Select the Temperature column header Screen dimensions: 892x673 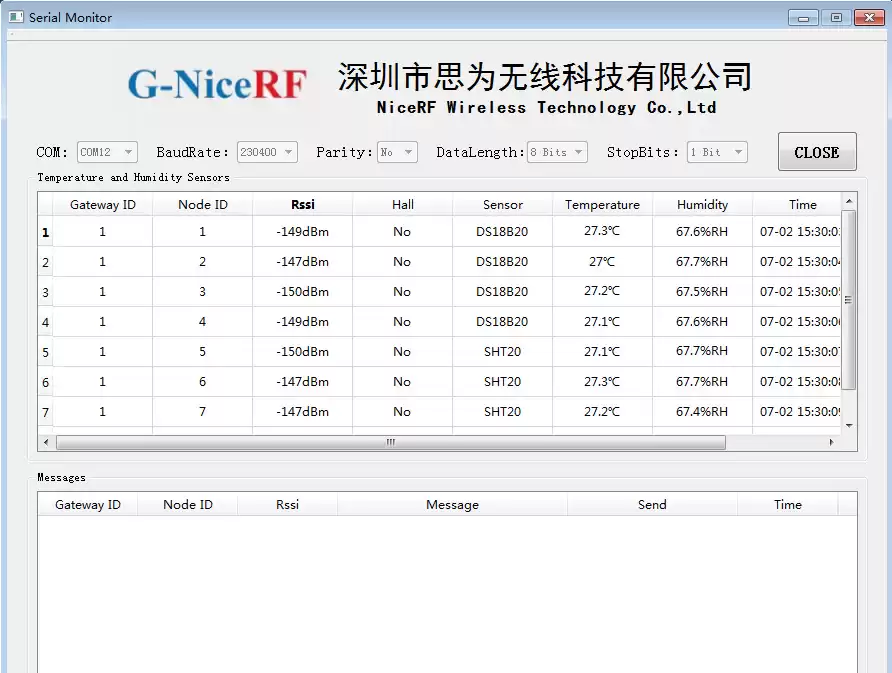(x=602, y=204)
